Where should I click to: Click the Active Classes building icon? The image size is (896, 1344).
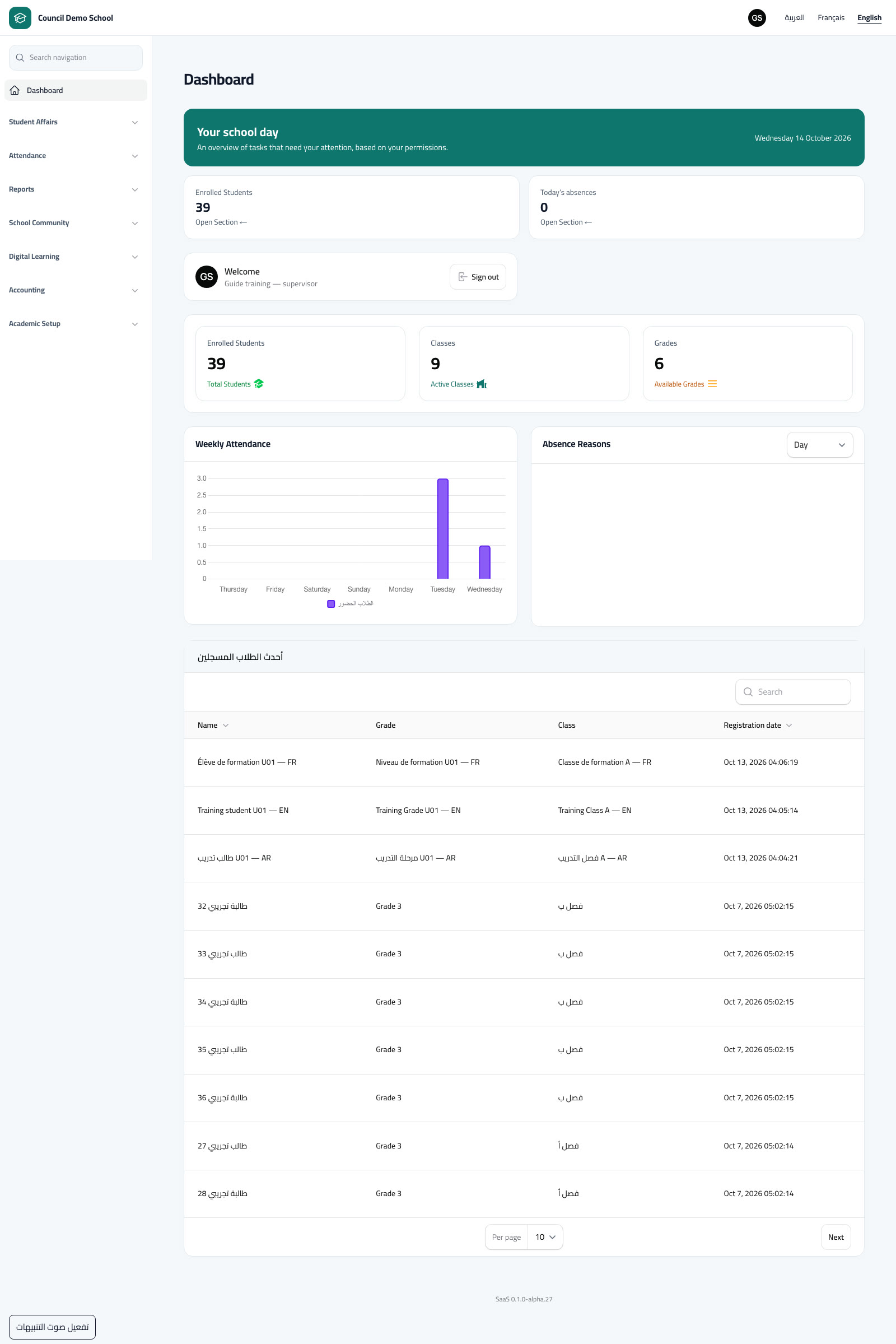(482, 384)
